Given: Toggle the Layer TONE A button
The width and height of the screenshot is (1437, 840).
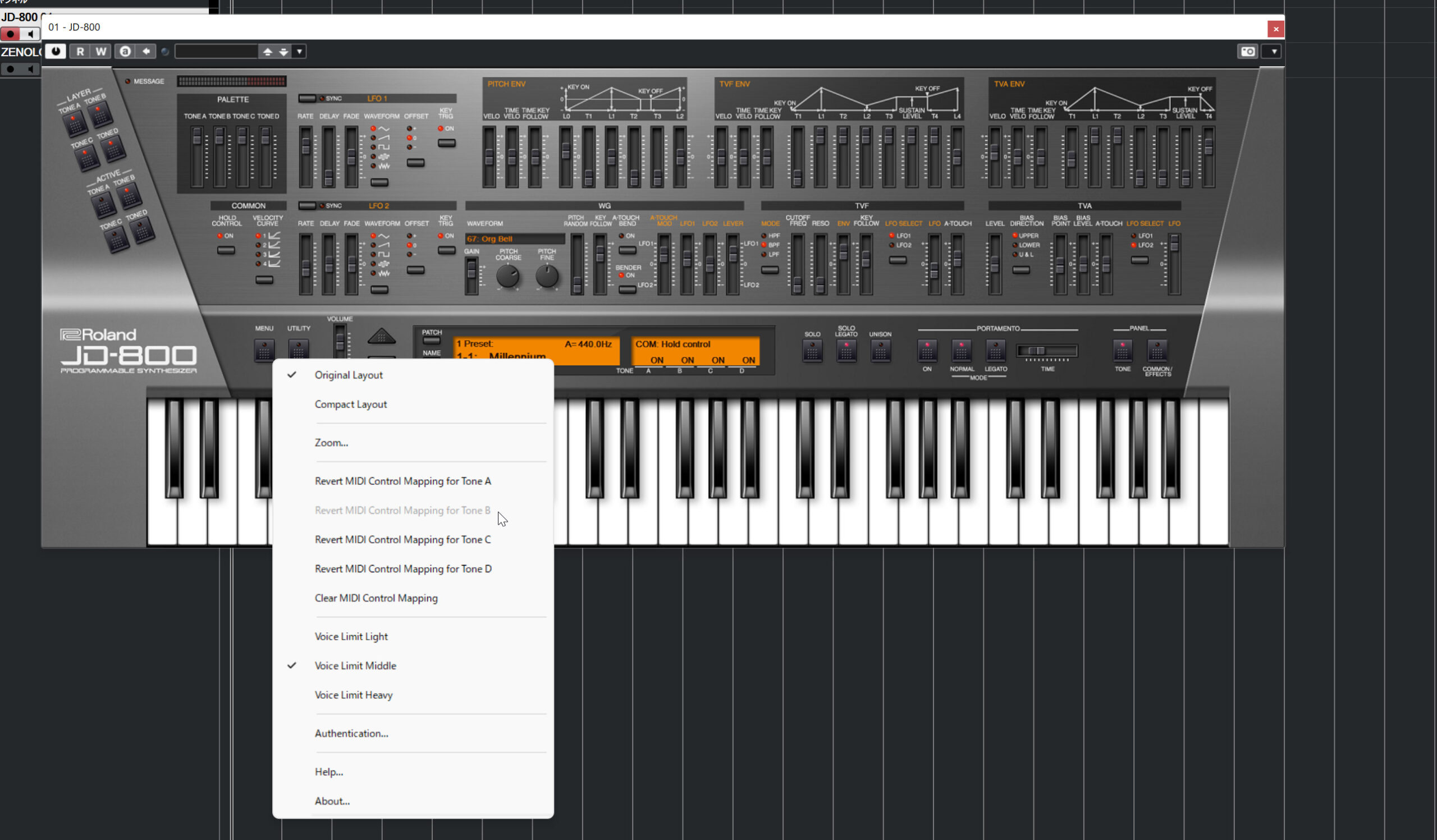Looking at the screenshot, I should click(x=75, y=123).
